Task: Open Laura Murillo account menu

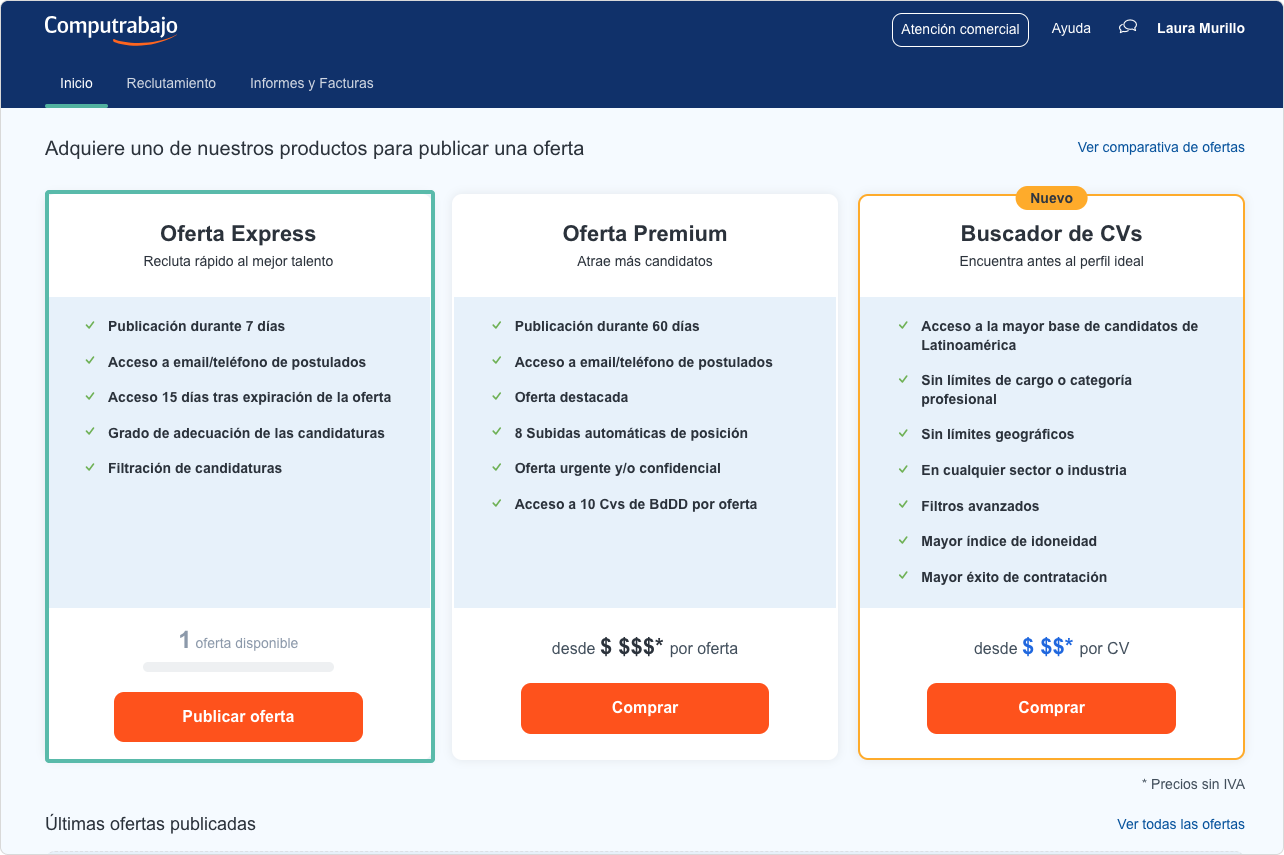Action: pyautogui.click(x=1200, y=29)
